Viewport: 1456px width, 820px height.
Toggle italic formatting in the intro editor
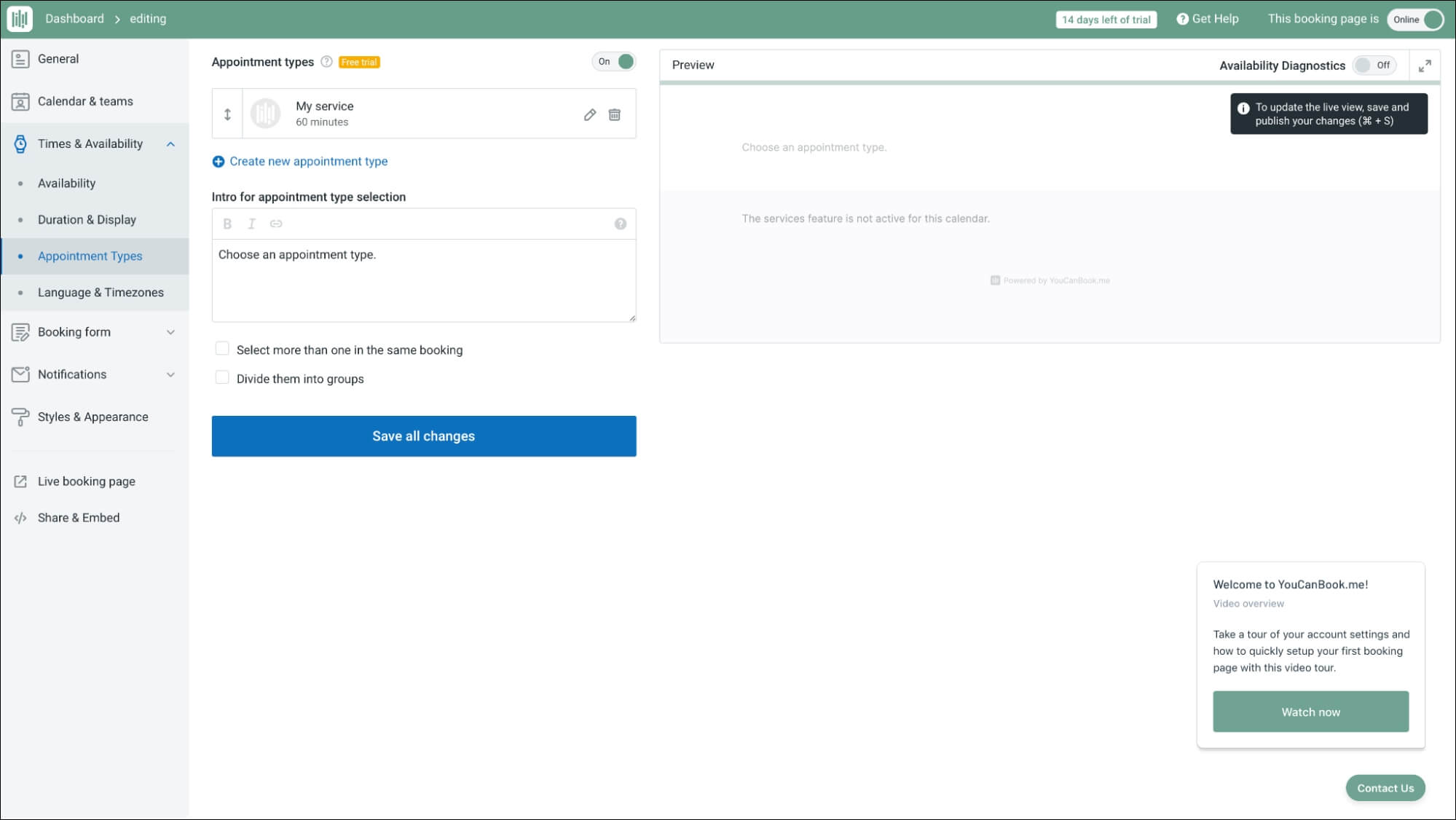251,224
